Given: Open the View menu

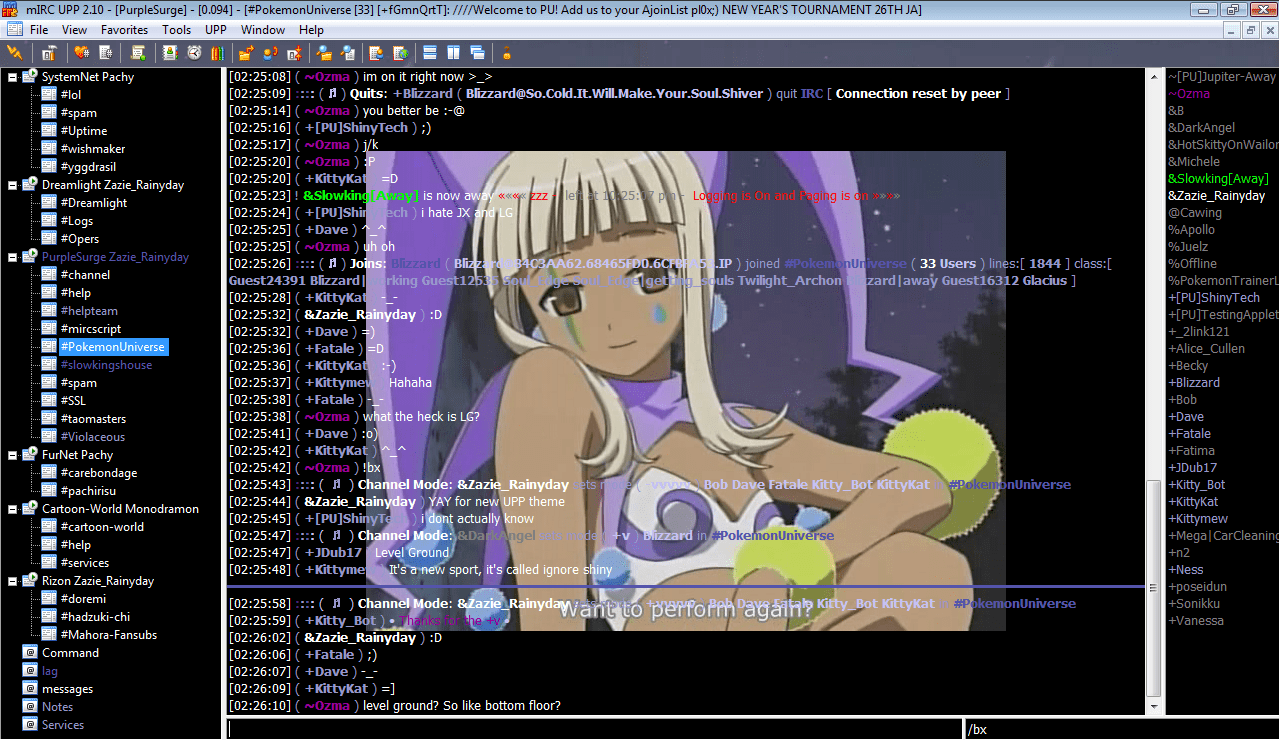Looking at the screenshot, I should 75,30.
